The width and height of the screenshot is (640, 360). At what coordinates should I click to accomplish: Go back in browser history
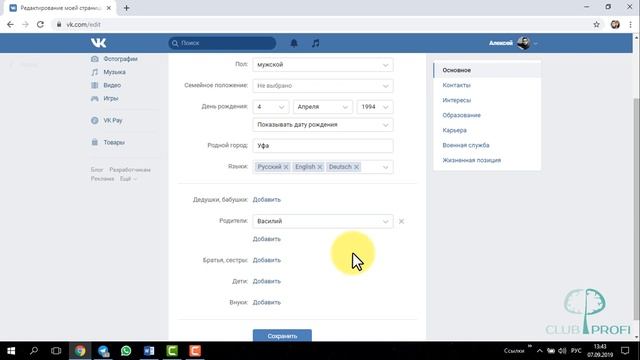10,24
